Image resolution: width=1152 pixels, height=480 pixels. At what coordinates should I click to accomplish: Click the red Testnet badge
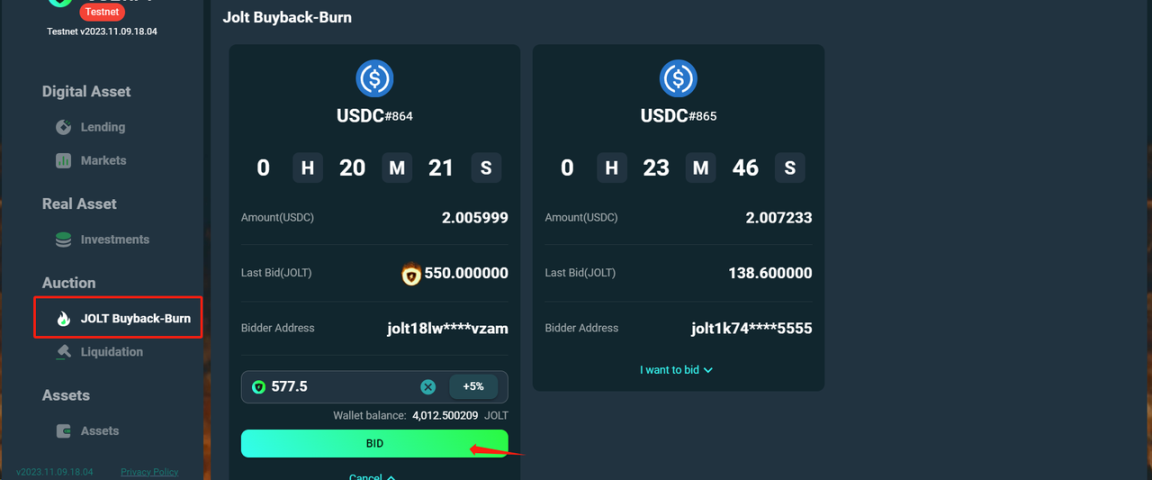[x=103, y=12]
